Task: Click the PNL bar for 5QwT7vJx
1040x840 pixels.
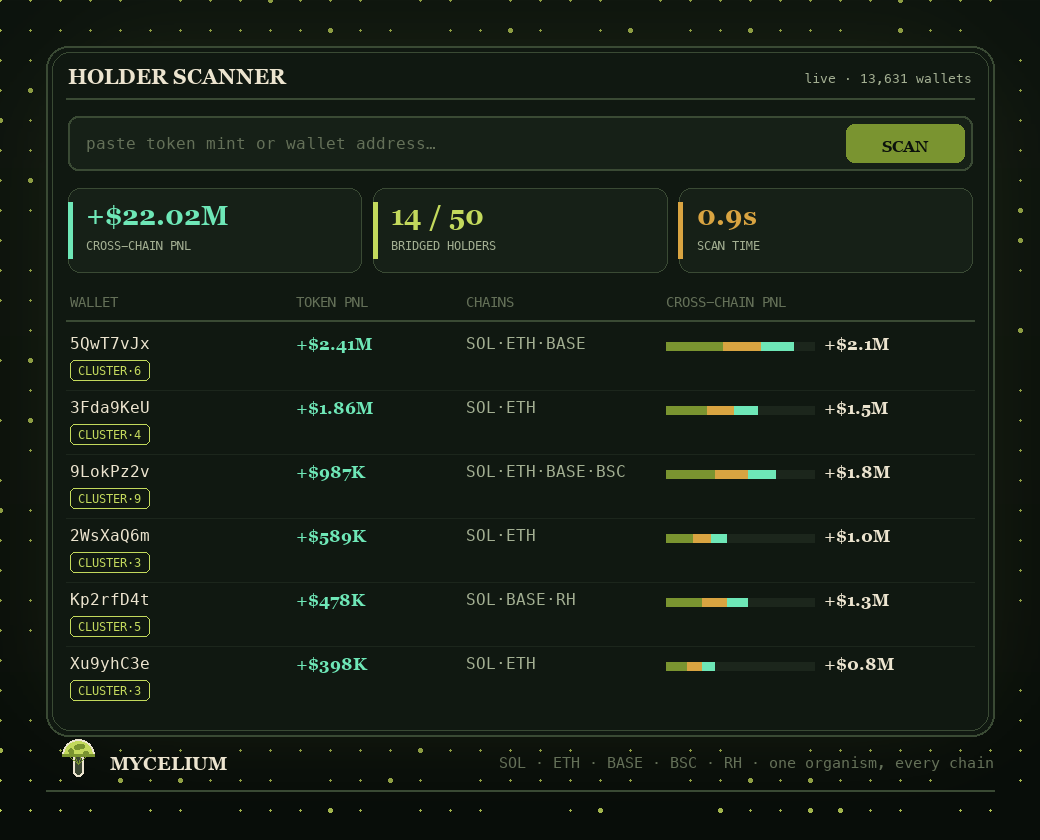Action: (x=740, y=346)
